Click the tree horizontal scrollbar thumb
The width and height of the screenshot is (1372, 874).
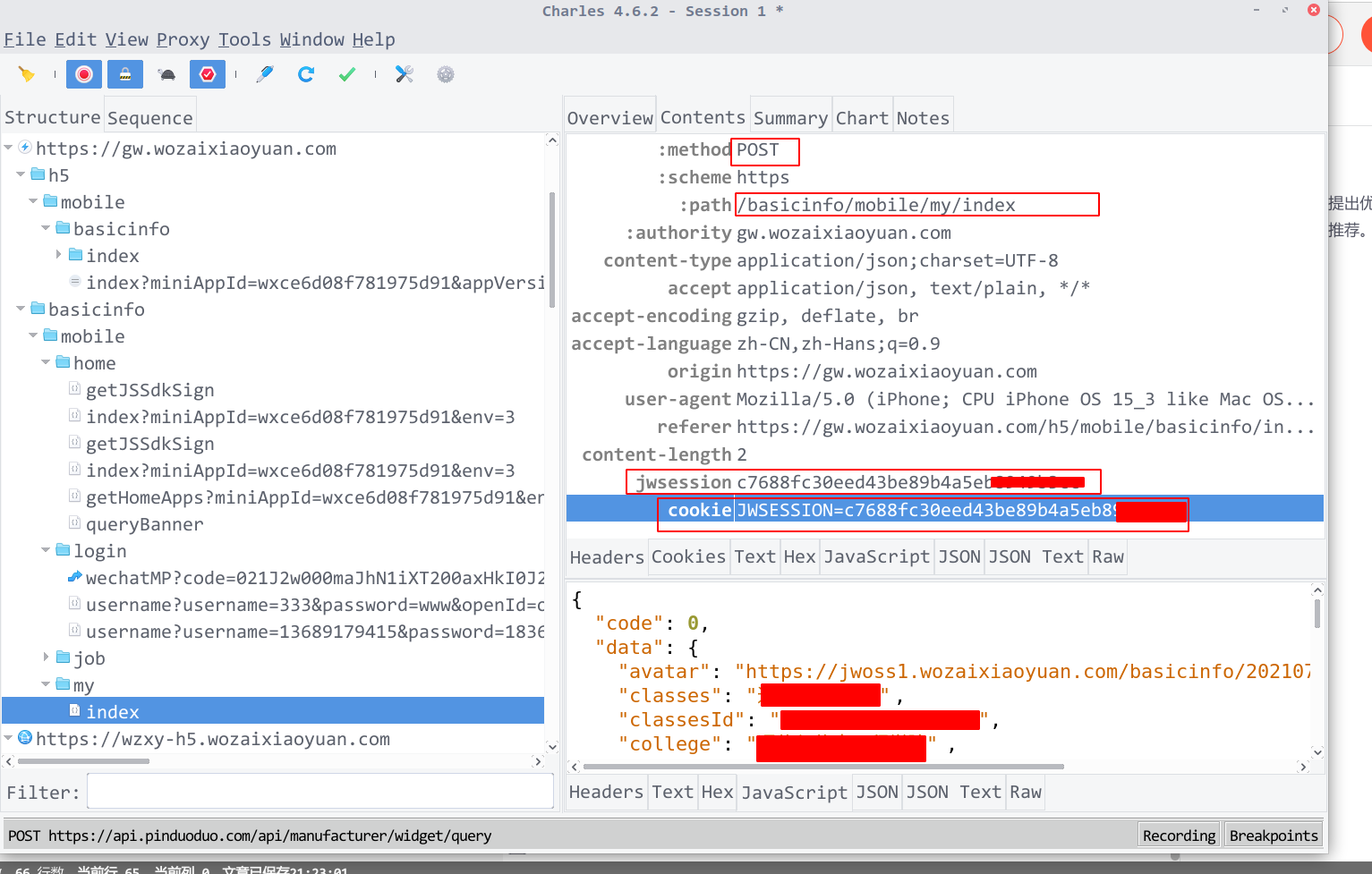[x=83, y=761]
